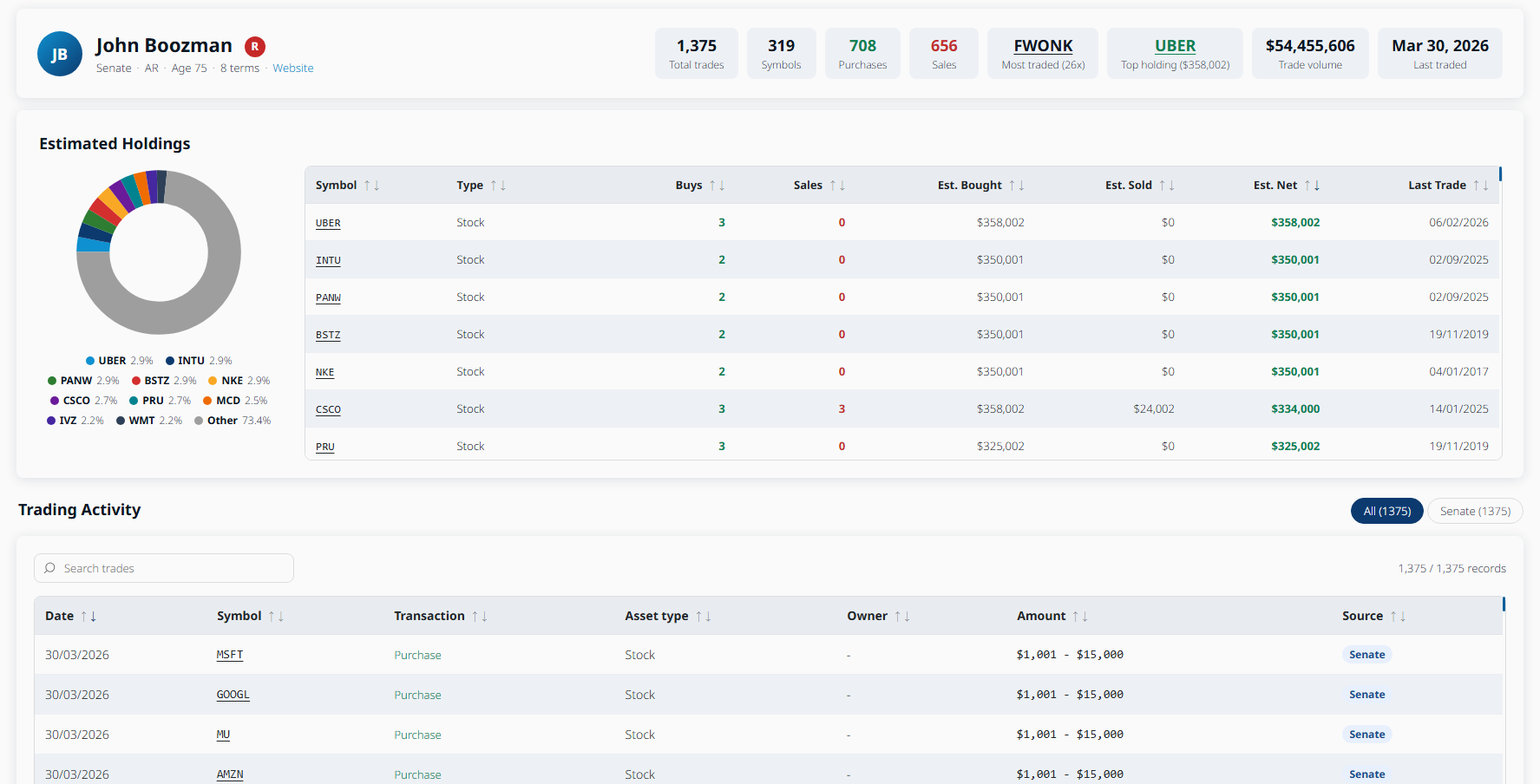Sort holdings by Symbol column arrows

point(371,186)
